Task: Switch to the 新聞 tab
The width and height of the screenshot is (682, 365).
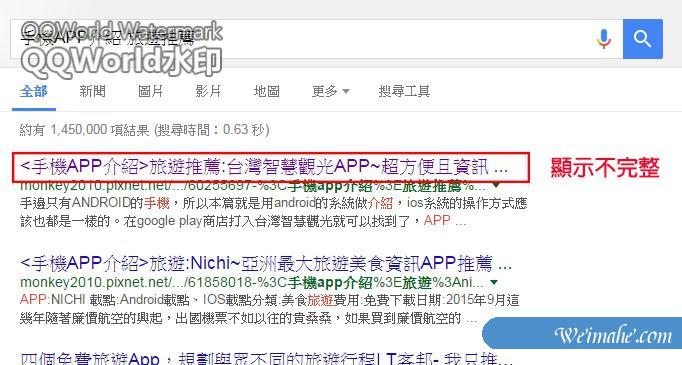Action: click(92, 91)
